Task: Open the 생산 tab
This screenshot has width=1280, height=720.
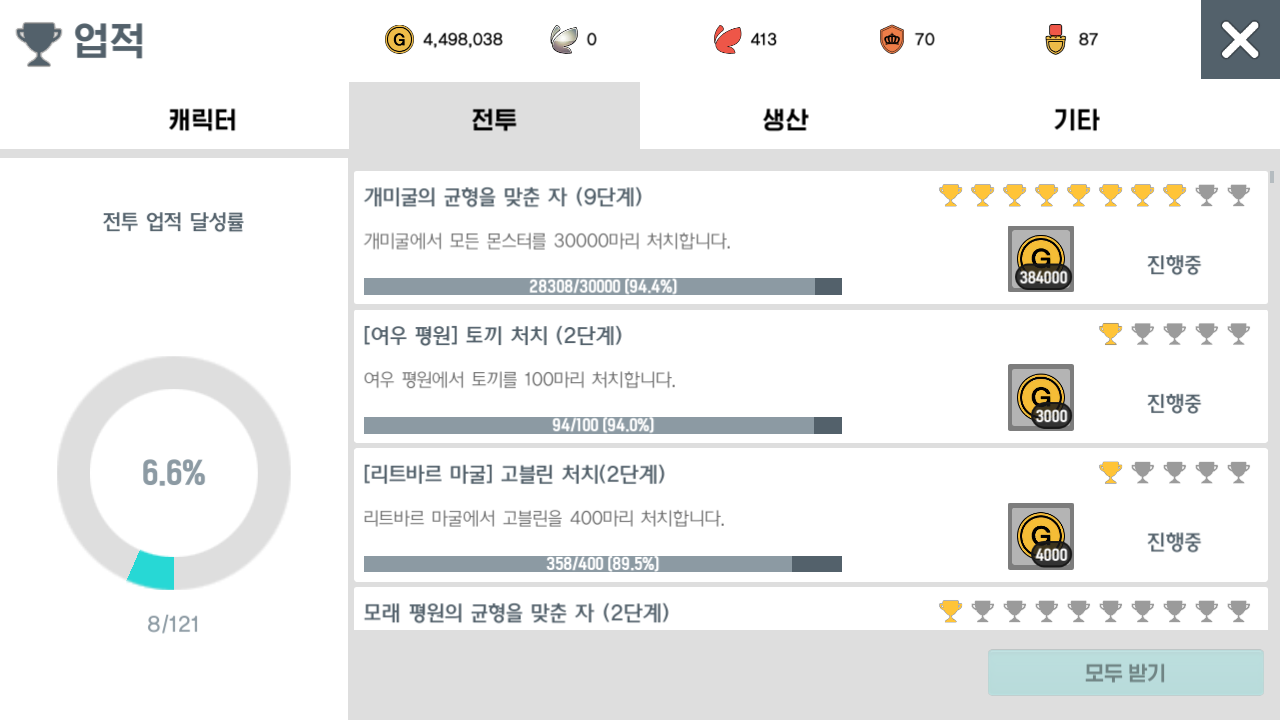Action: click(785, 120)
